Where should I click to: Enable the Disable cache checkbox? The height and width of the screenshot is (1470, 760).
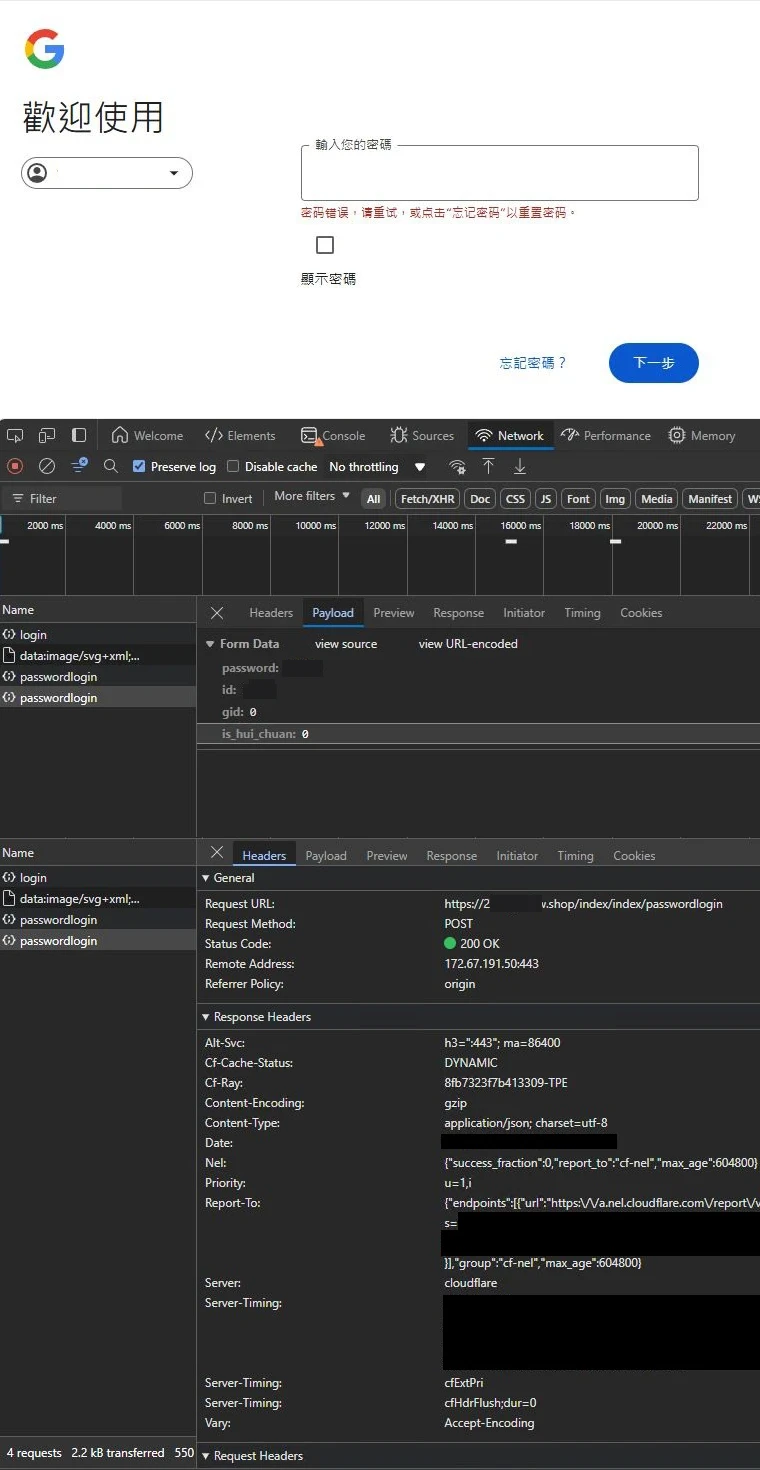click(233, 467)
